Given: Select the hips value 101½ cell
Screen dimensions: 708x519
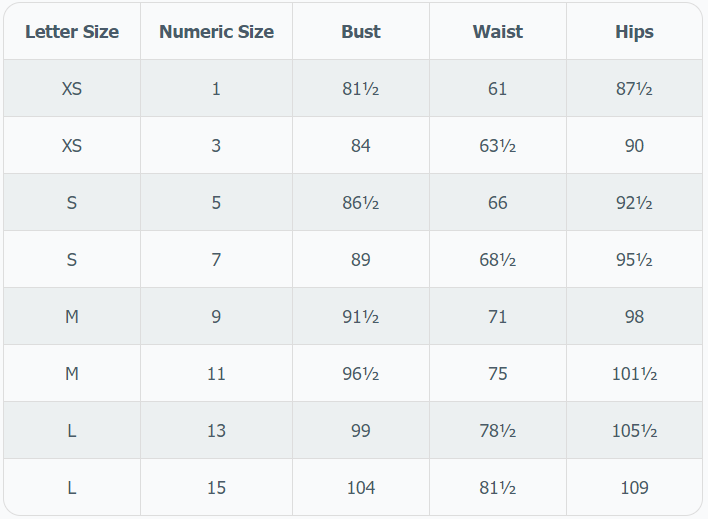Looking at the screenshot, I should pos(634,373).
